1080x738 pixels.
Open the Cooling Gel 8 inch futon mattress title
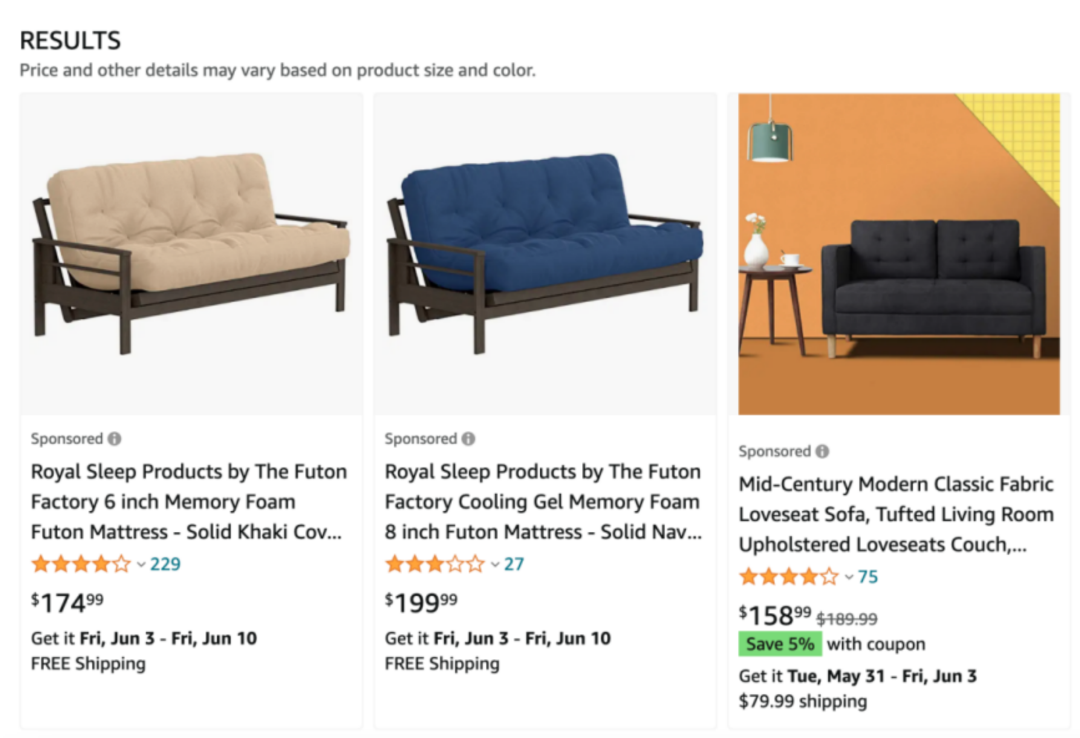pos(543,501)
